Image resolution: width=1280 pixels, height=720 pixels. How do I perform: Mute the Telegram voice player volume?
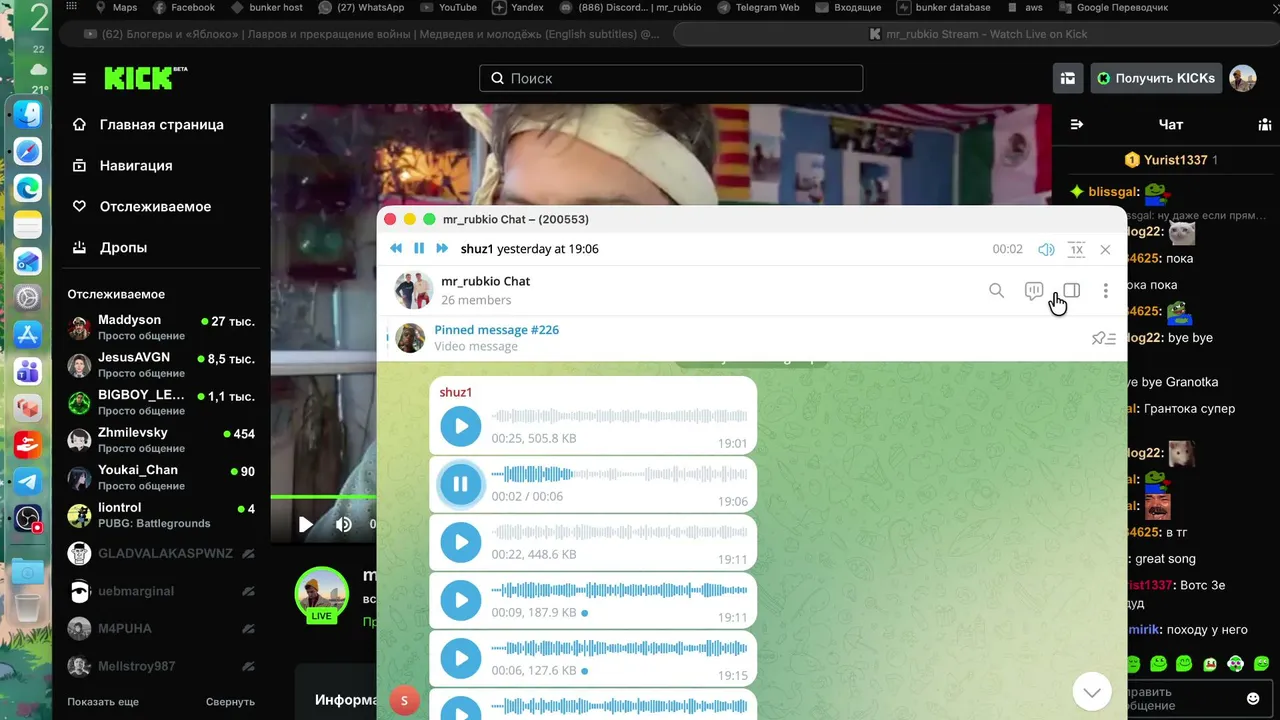tap(1046, 249)
